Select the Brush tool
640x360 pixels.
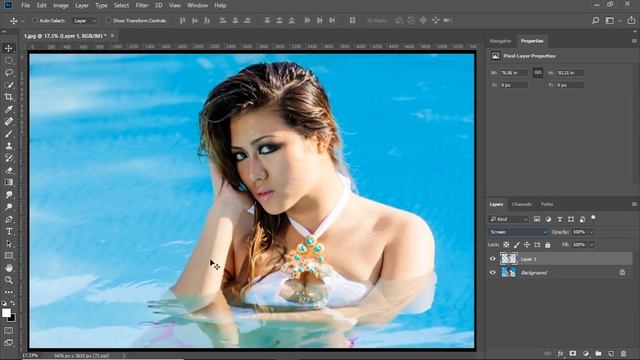(x=9, y=134)
